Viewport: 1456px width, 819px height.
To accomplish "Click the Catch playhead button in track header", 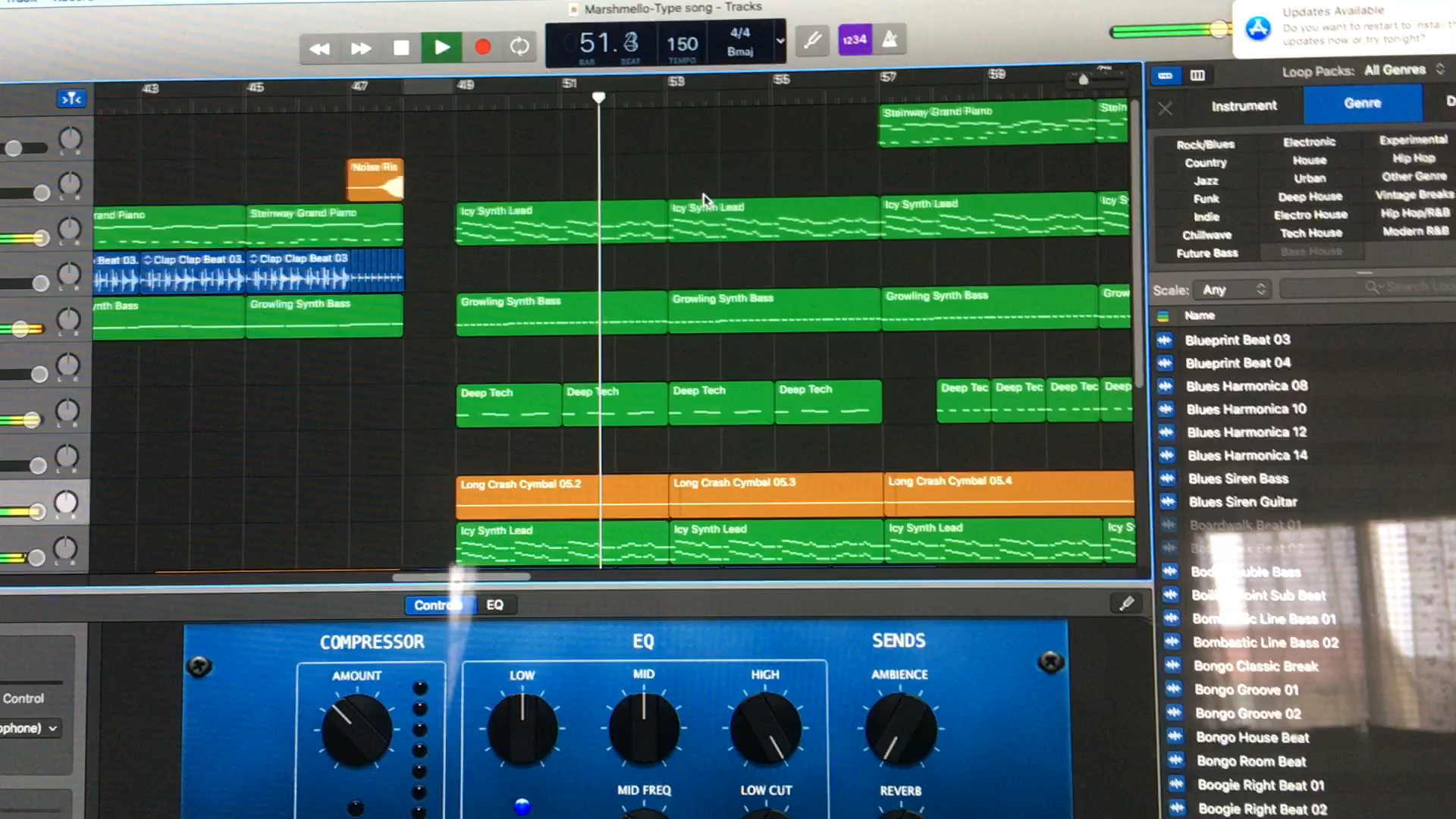I will (71, 99).
